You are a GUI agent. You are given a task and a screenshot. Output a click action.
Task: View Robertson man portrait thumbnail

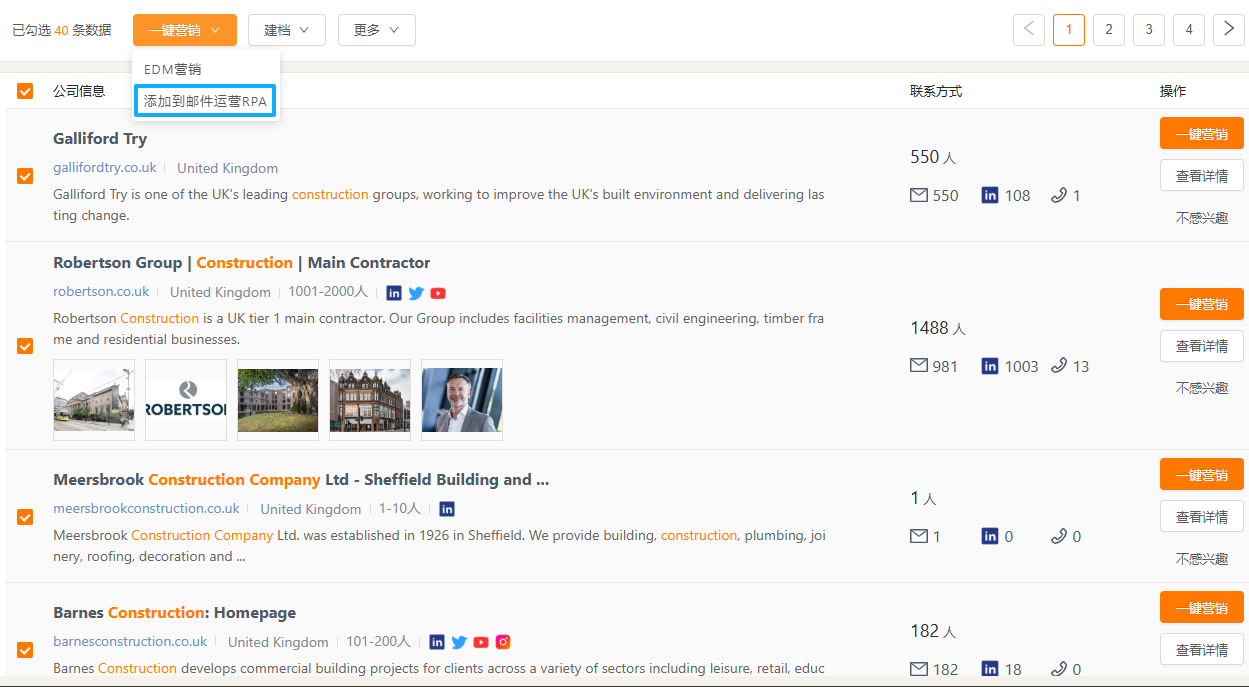tap(462, 400)
